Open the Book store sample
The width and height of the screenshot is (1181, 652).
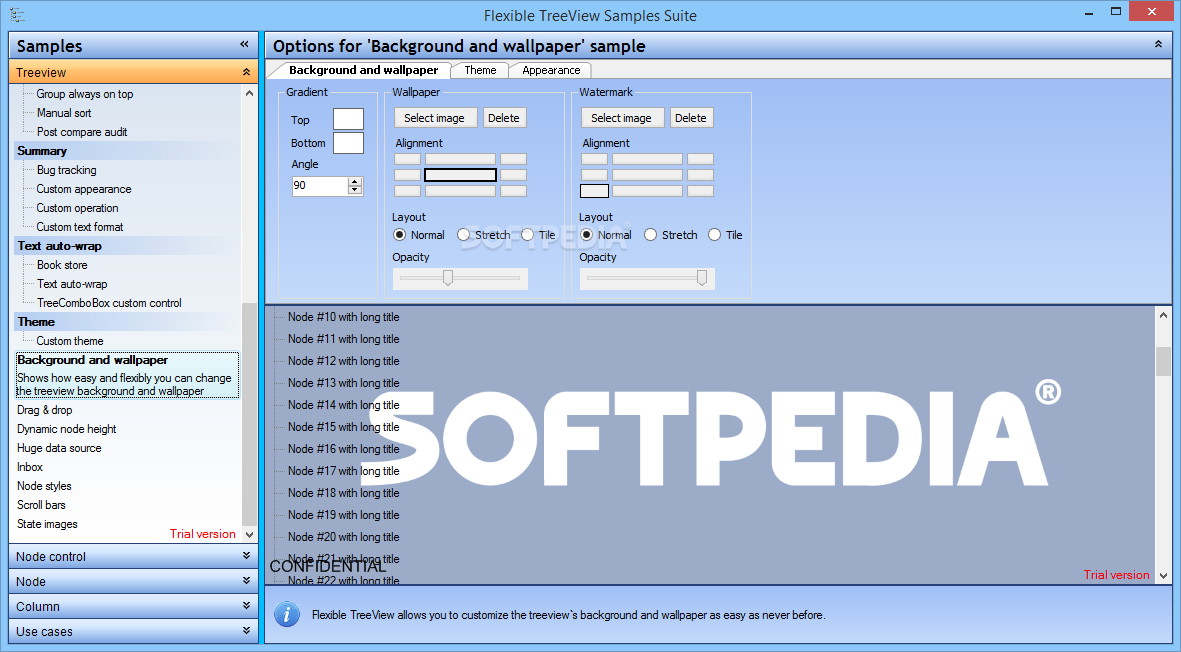click(62, 265)
